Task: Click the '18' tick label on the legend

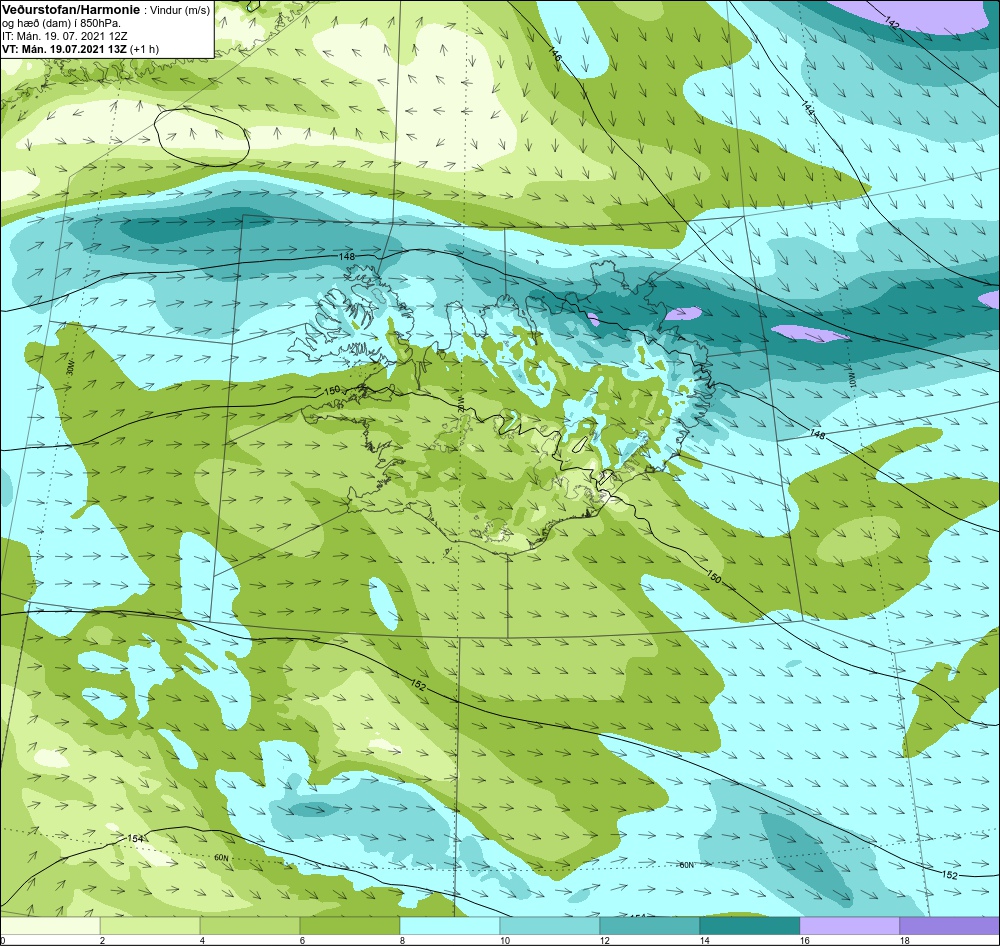Action: coord(904,940)
